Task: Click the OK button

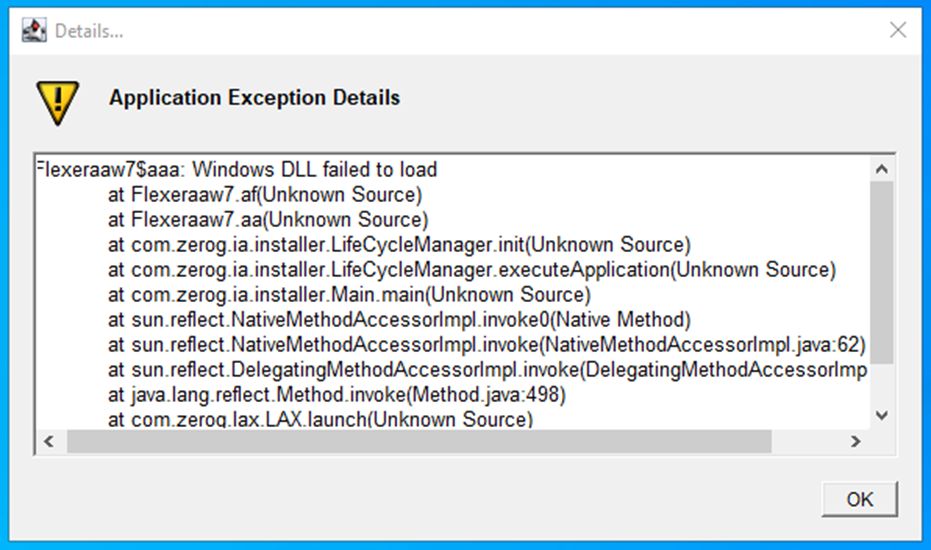Action: click(x=859, y=499)
